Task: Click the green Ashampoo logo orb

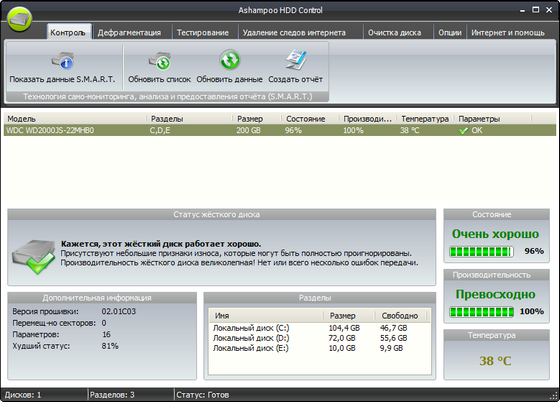Action: [19, 19]
